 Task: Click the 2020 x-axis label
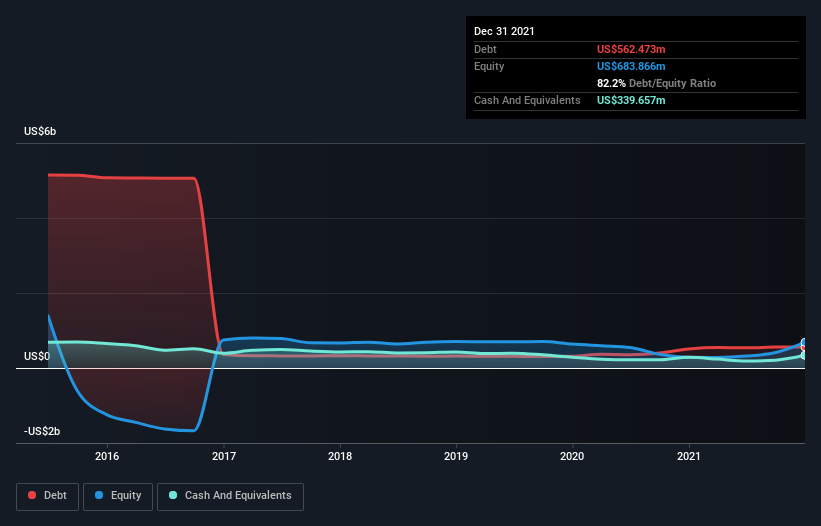(x=572, y=456)
